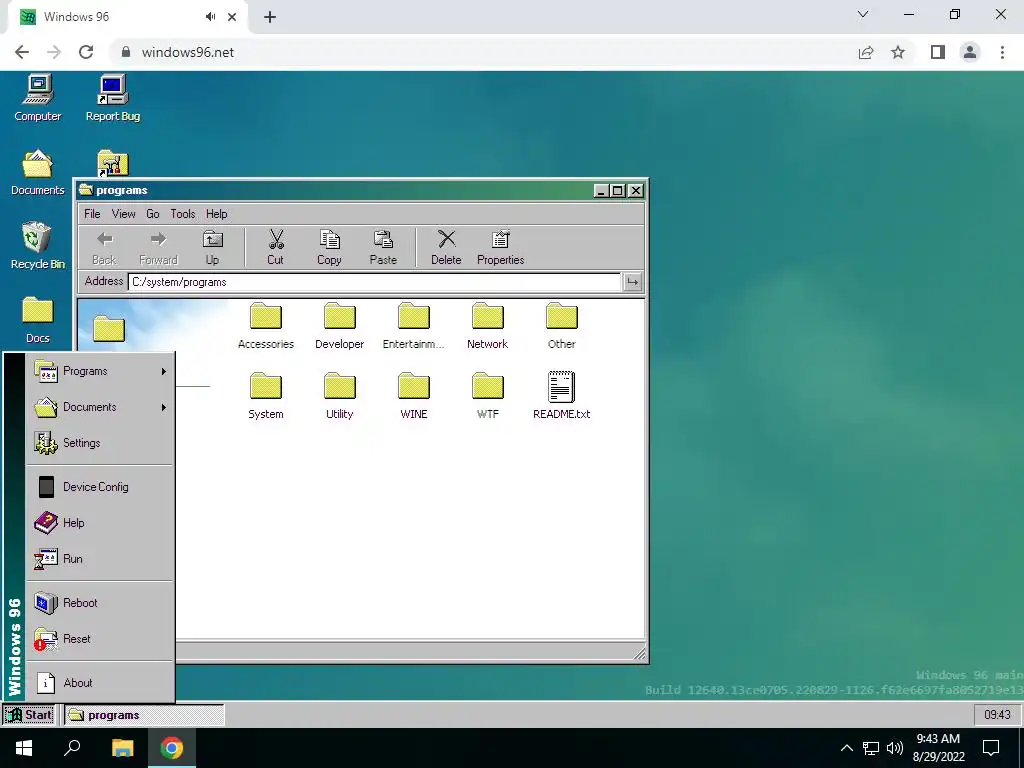This screenshot has height=768, width=1024.
Task: Bookmark this page with star icon
Action: (x=898, y=52)
